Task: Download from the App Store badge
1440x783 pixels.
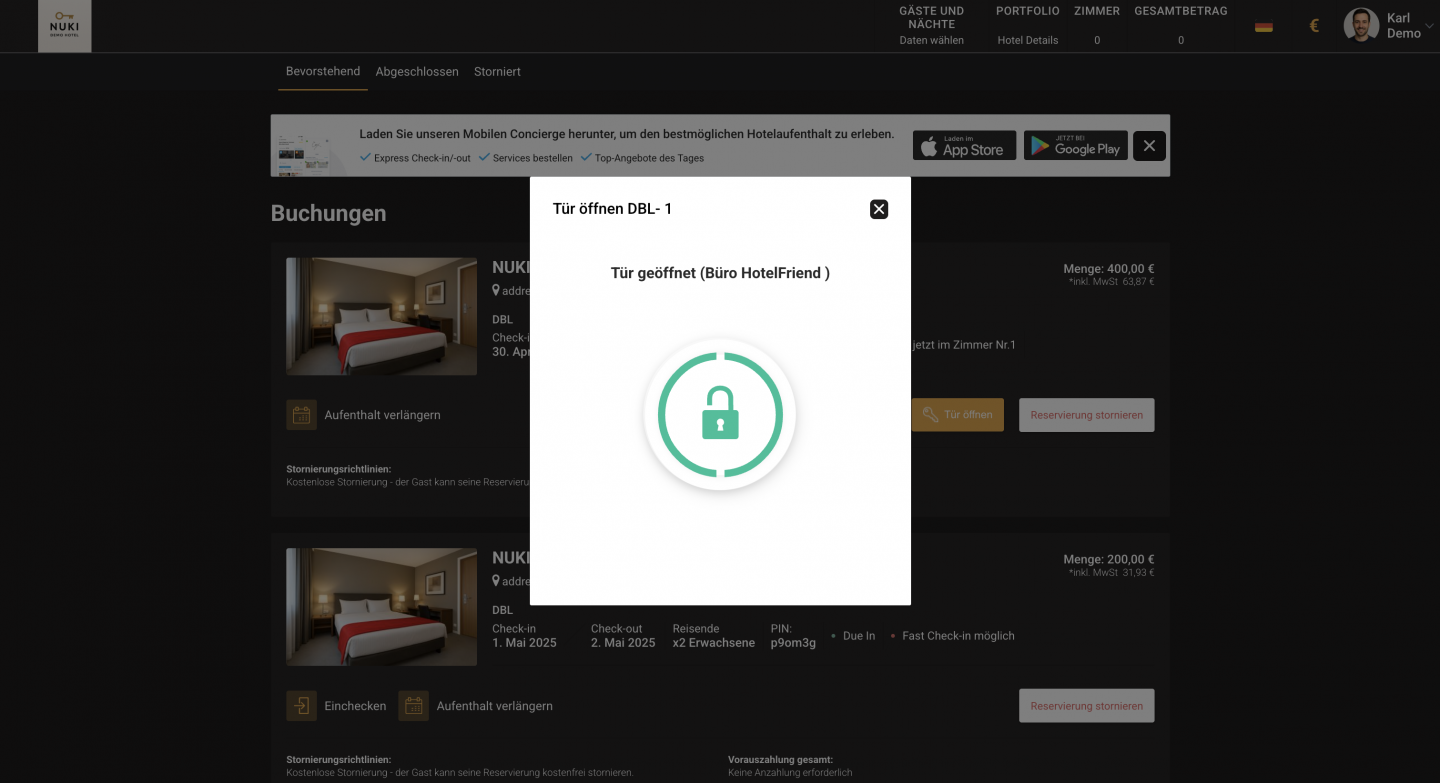Action: pos(964,146)
